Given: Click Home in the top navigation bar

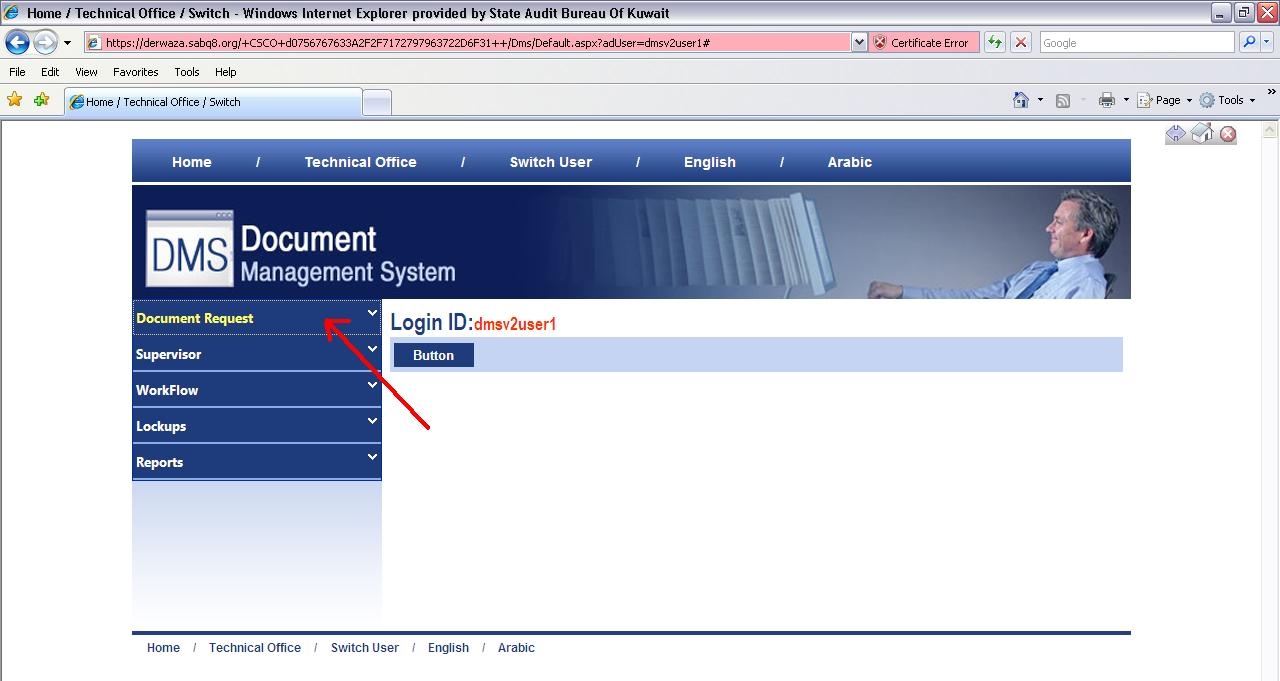Looking at the screenshot, I should tap(192, 162).
